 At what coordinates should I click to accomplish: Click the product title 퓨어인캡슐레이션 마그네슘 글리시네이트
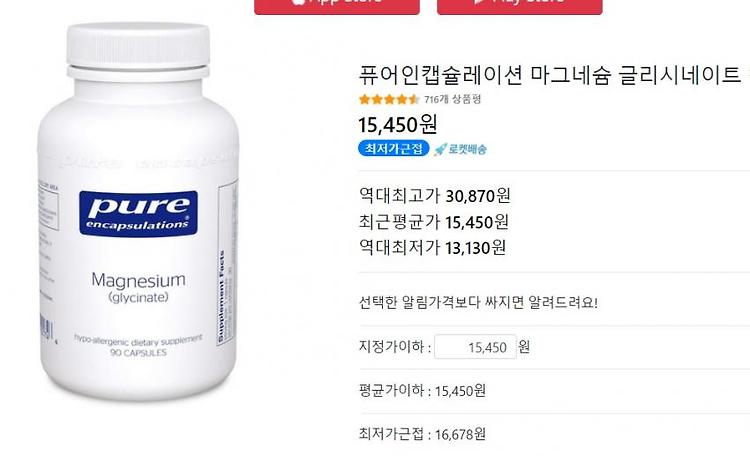[x=550, y=75]
